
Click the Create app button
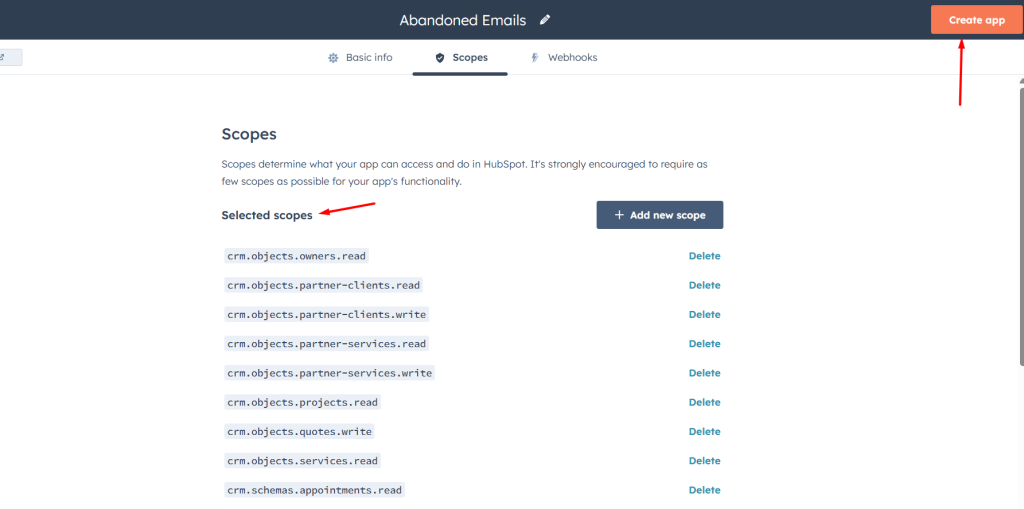[x=977, y=20]
